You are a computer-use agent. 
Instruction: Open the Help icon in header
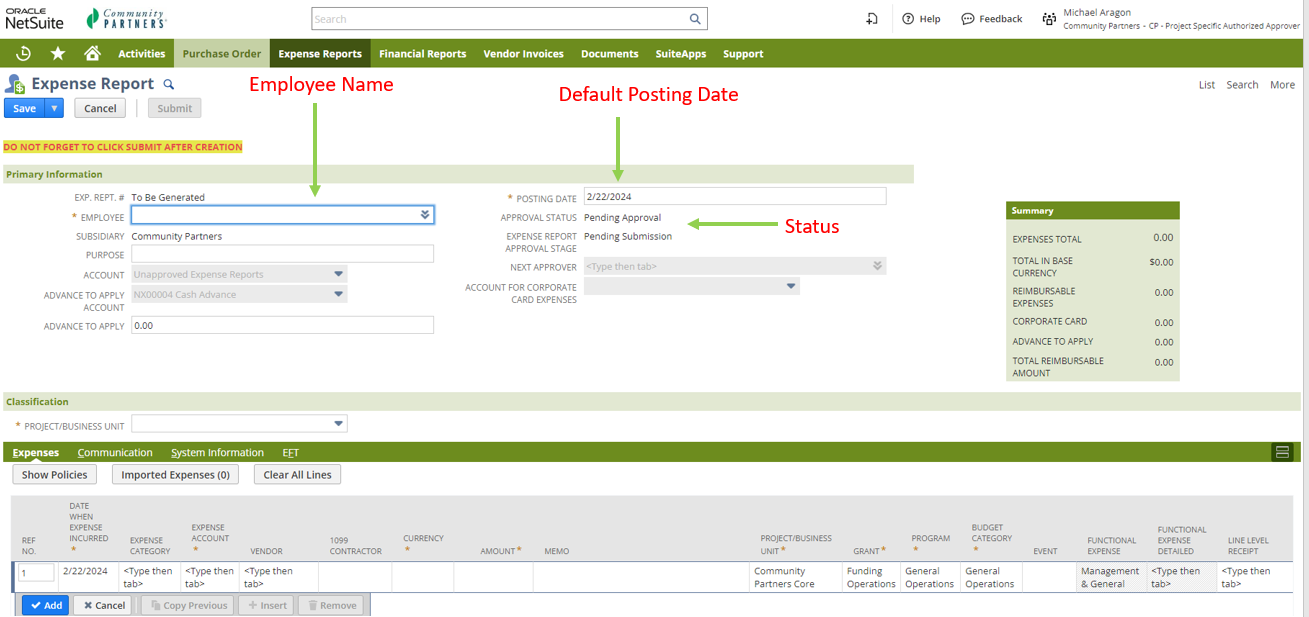point(908,19)
